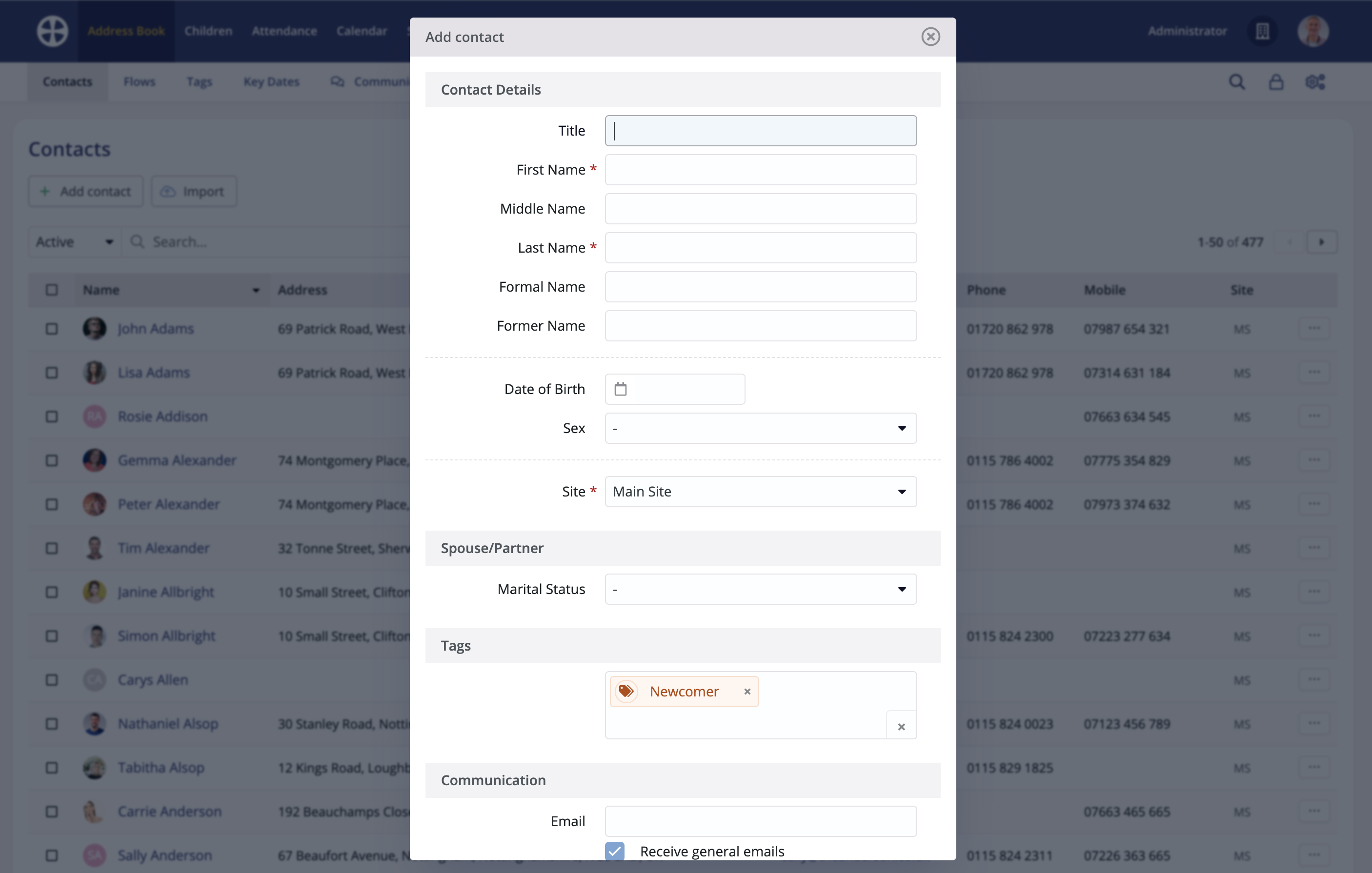Open the Sex dropdown
The width and height of the screenshot is (1372, 873).
(760, 428)
